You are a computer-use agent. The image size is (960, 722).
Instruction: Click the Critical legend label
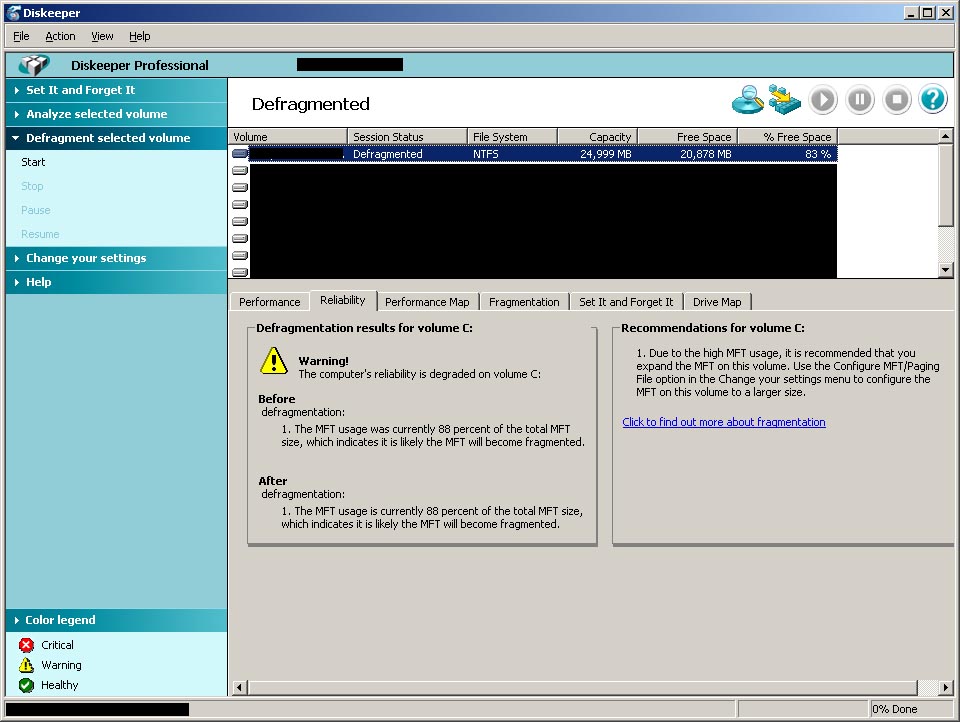click(x=58, y=645)
